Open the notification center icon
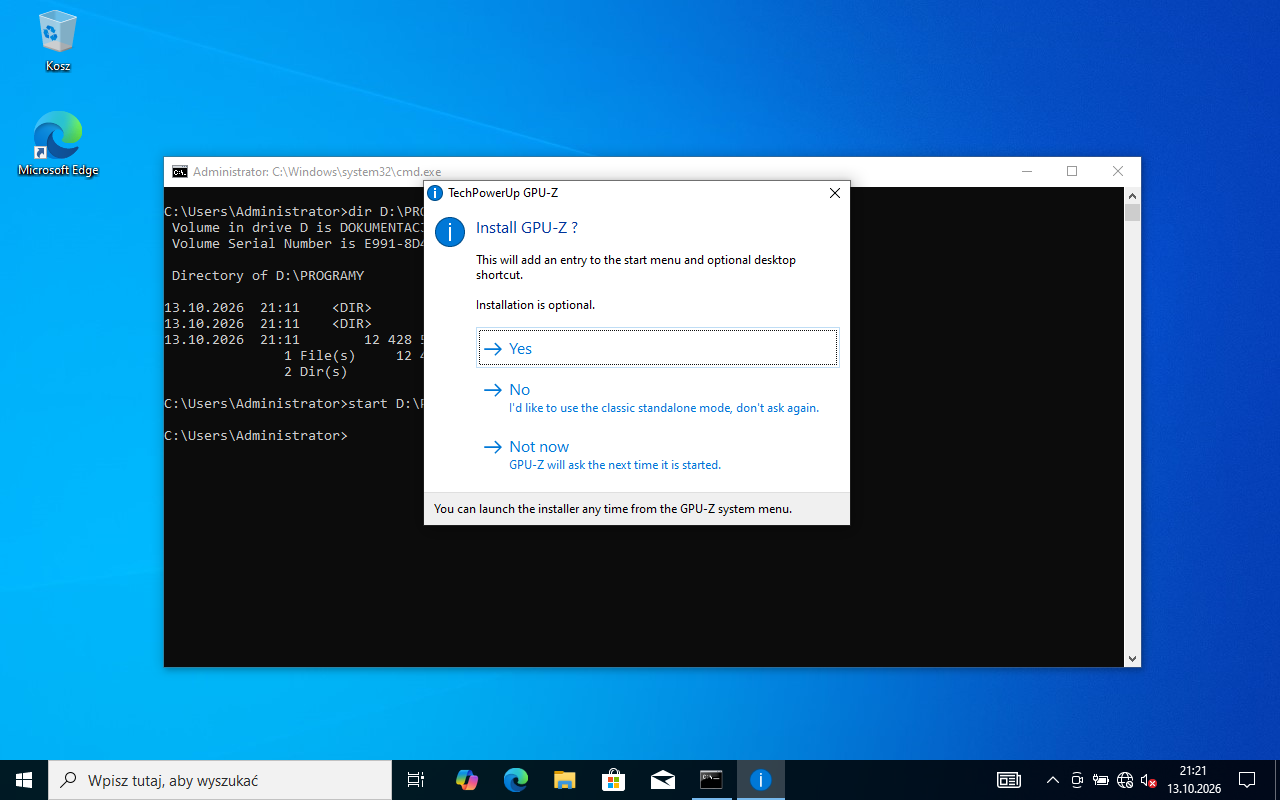Image resolution: width=1280 pixels, height=800 pixels. click(x=1247, y=780)
